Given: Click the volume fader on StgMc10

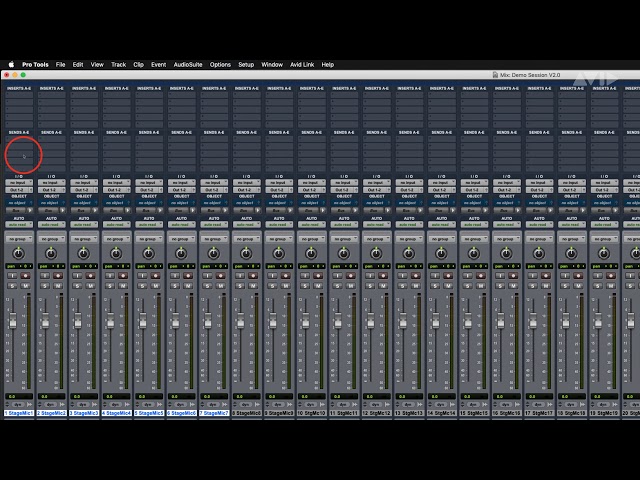Looking at the screenshot, I should [305, 320].
